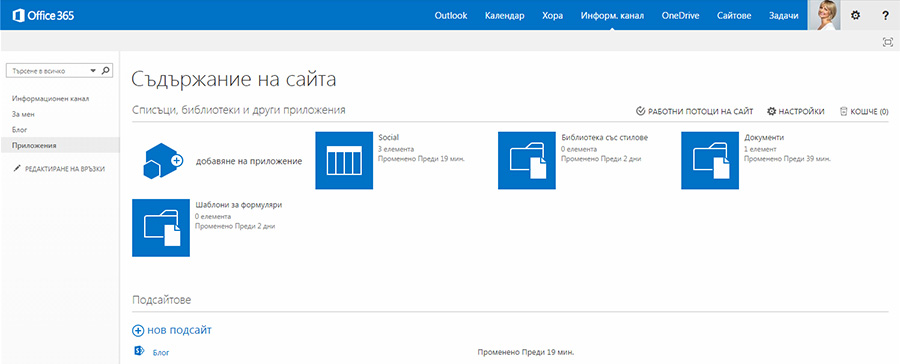The width and height of the screenshot is (900, 364).
Task: Click the Office 365 logo
Action: pos(43,16)
